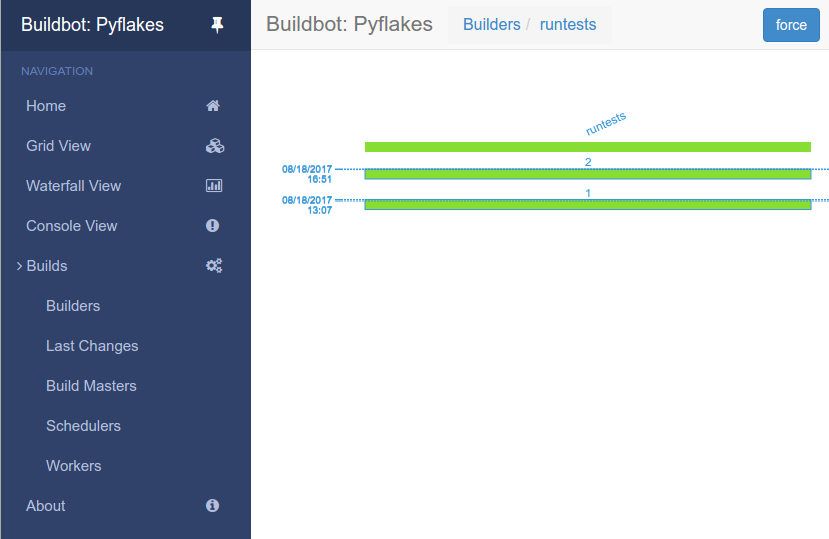
Task: Collapse the Builds menu chevron
Action: point(19,266)
